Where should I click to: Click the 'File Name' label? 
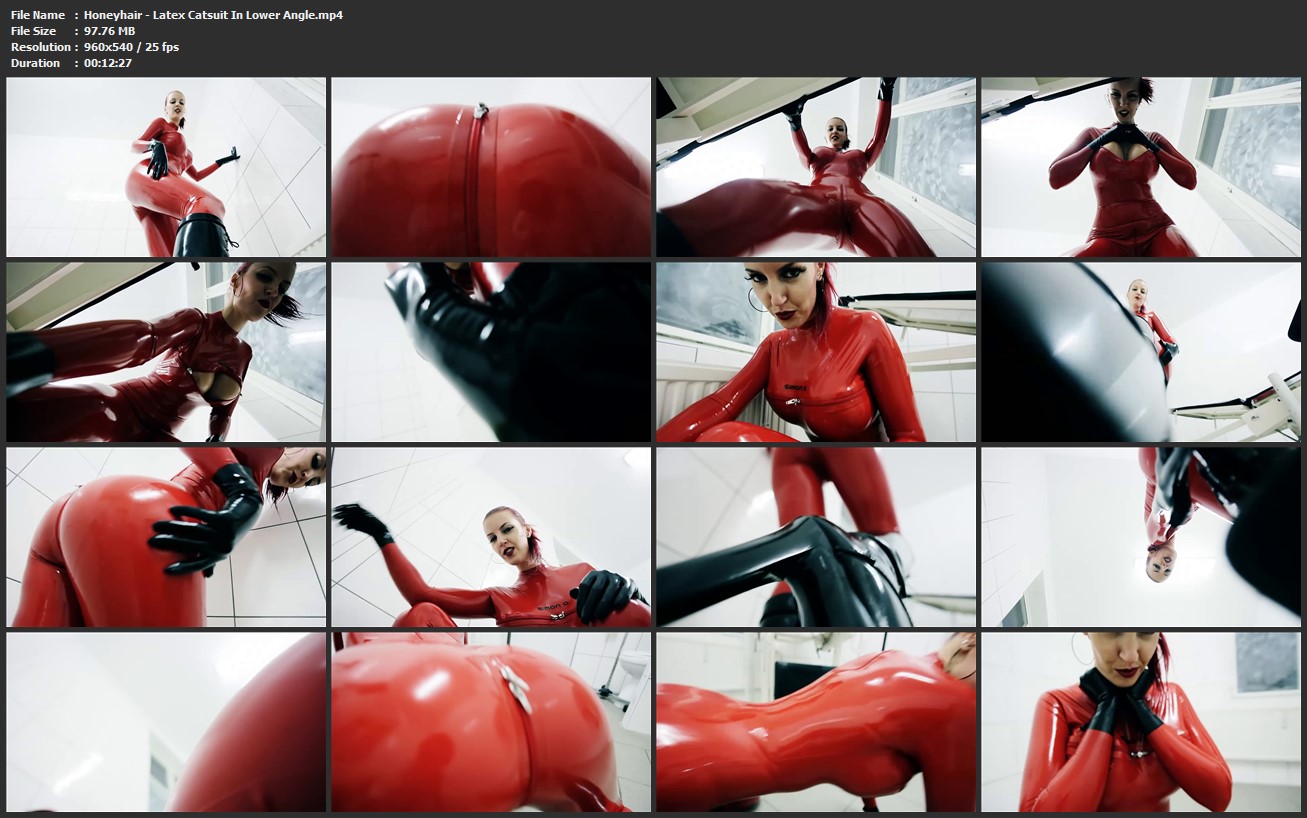point(38,15)
